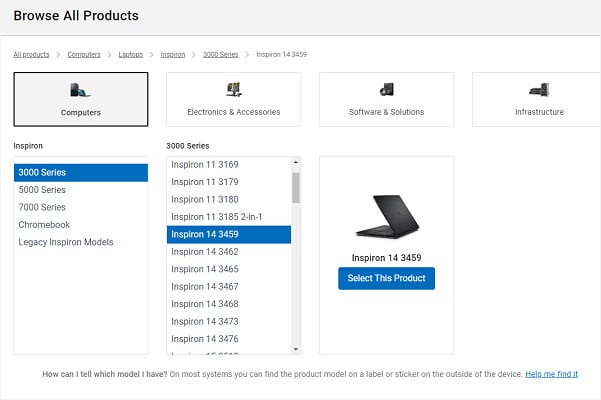Select Electronics & Accessories category label

[x=234, y=112]
